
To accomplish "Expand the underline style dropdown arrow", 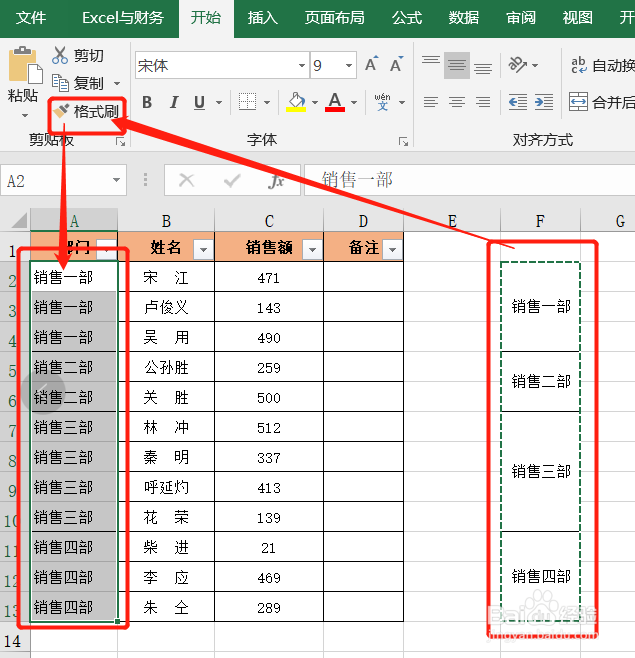I will (x=219, y=102).
